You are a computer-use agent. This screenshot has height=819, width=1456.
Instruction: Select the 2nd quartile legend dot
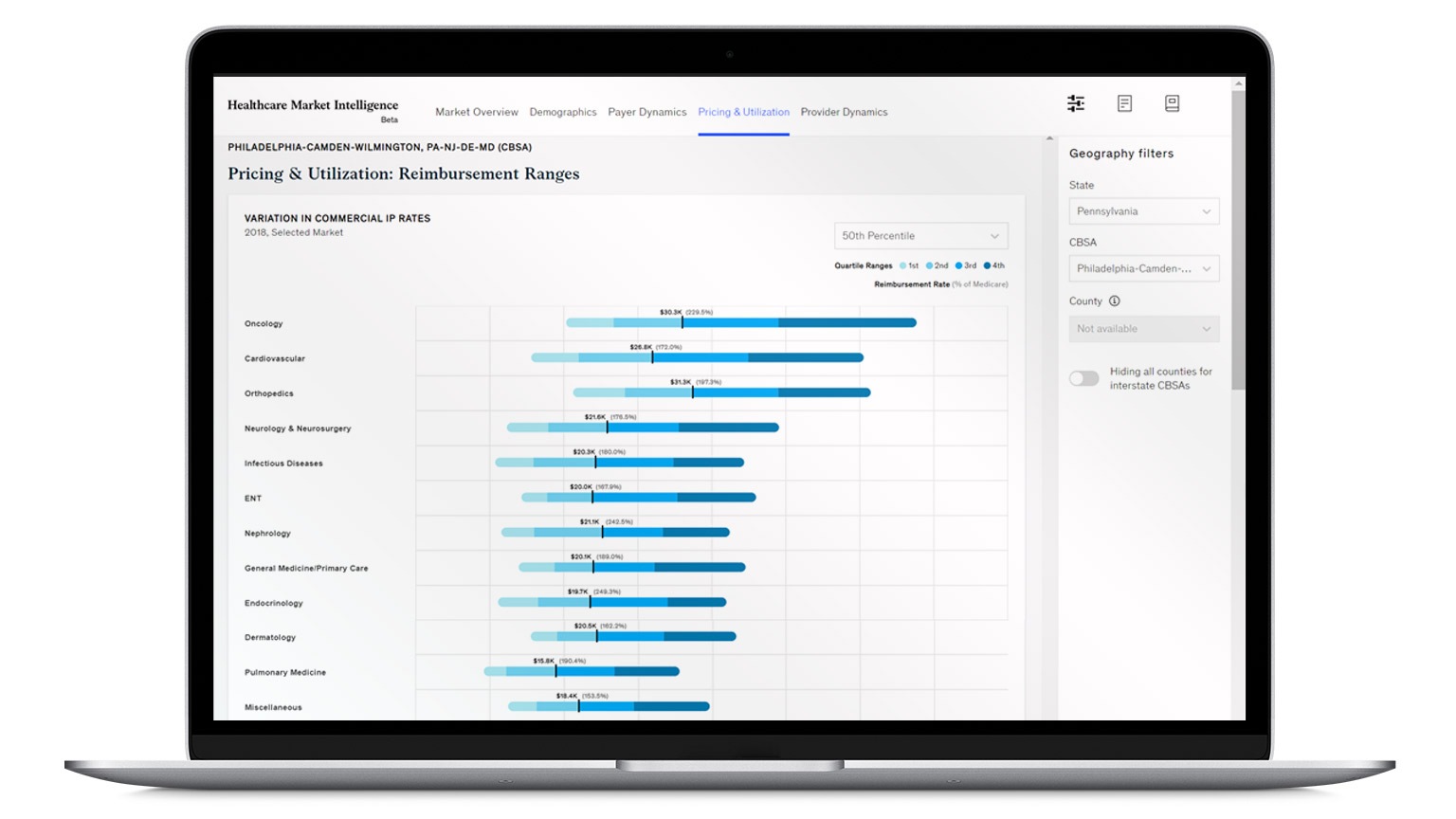click(929, 265)
